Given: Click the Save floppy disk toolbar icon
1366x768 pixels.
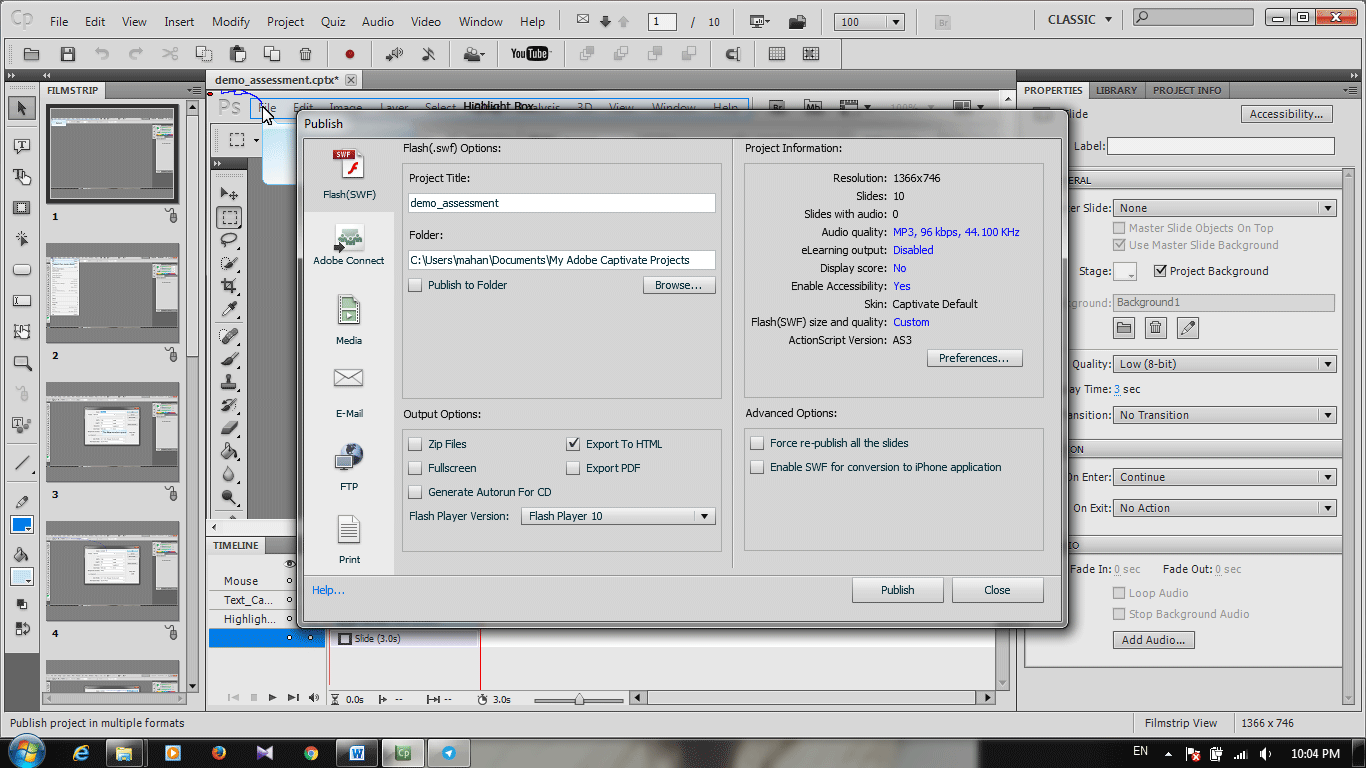Looking at the screenshot, I should [67, 54].
